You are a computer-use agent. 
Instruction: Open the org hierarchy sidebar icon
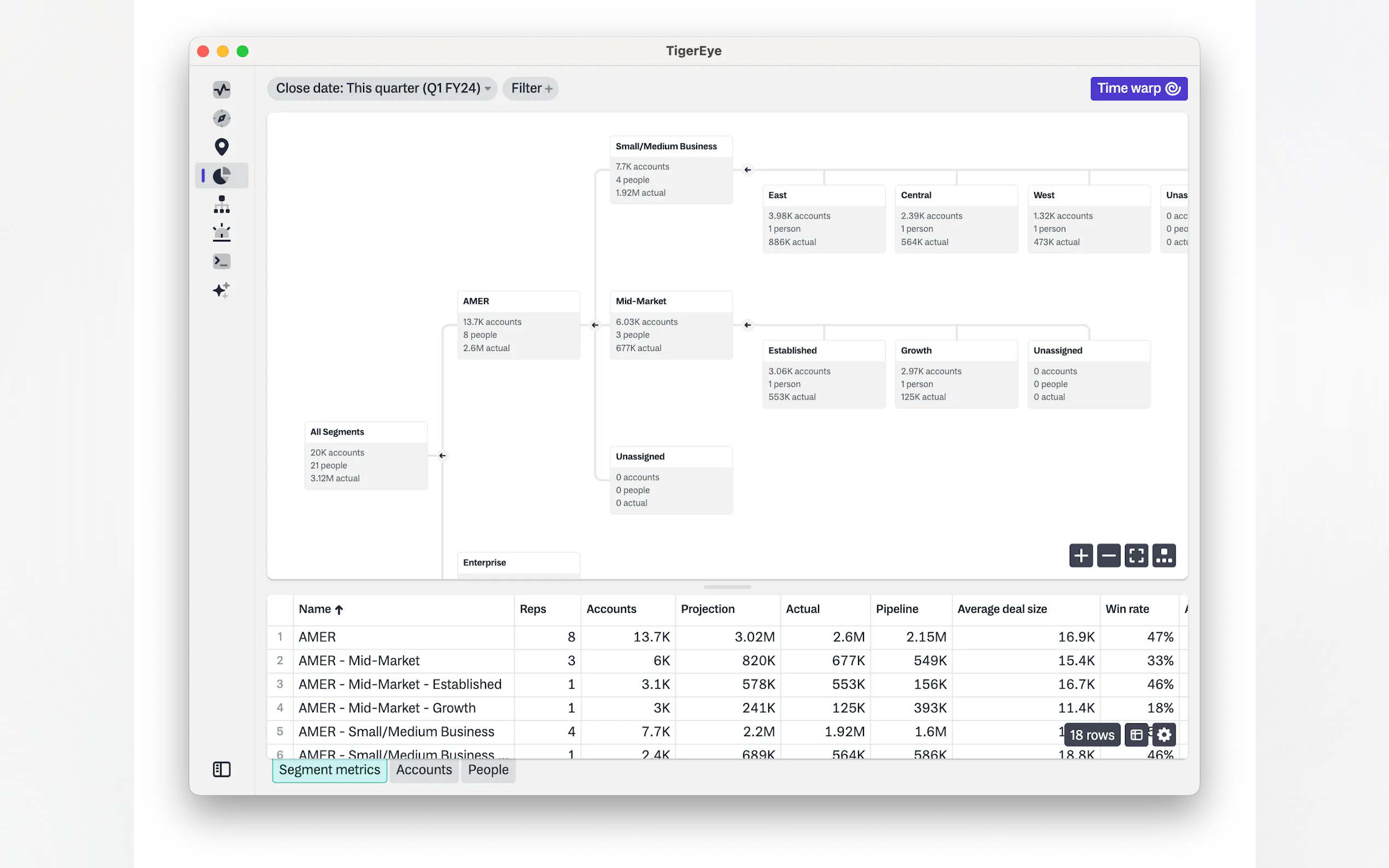coord(221,204)
